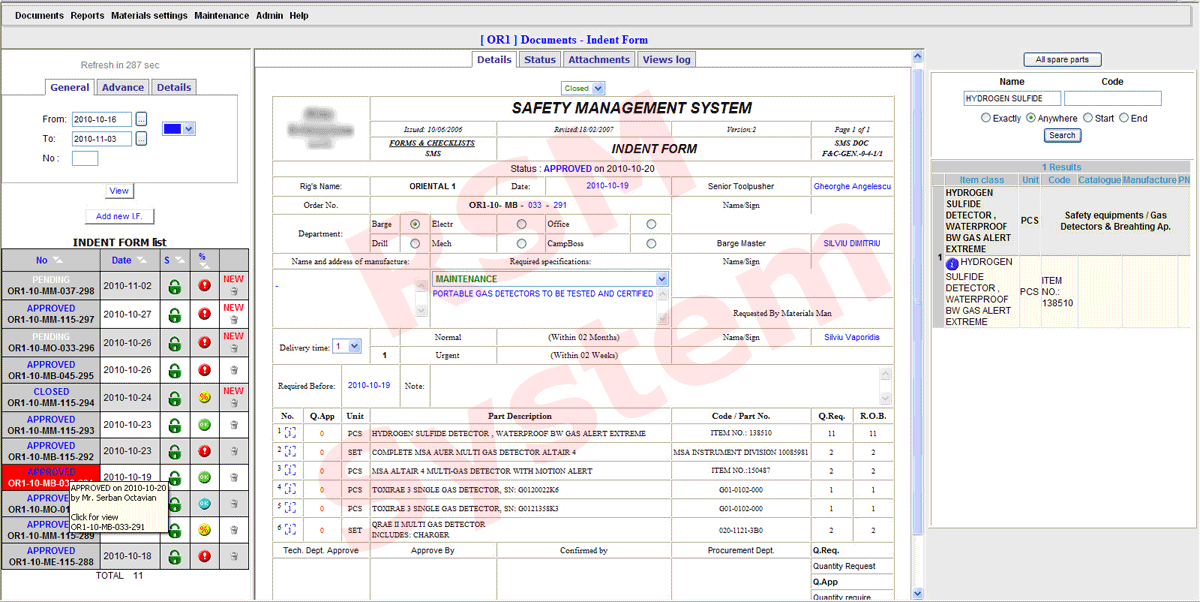Select the Mech department radio button
The image size is (1200, 602).
[x=521, y=243]
